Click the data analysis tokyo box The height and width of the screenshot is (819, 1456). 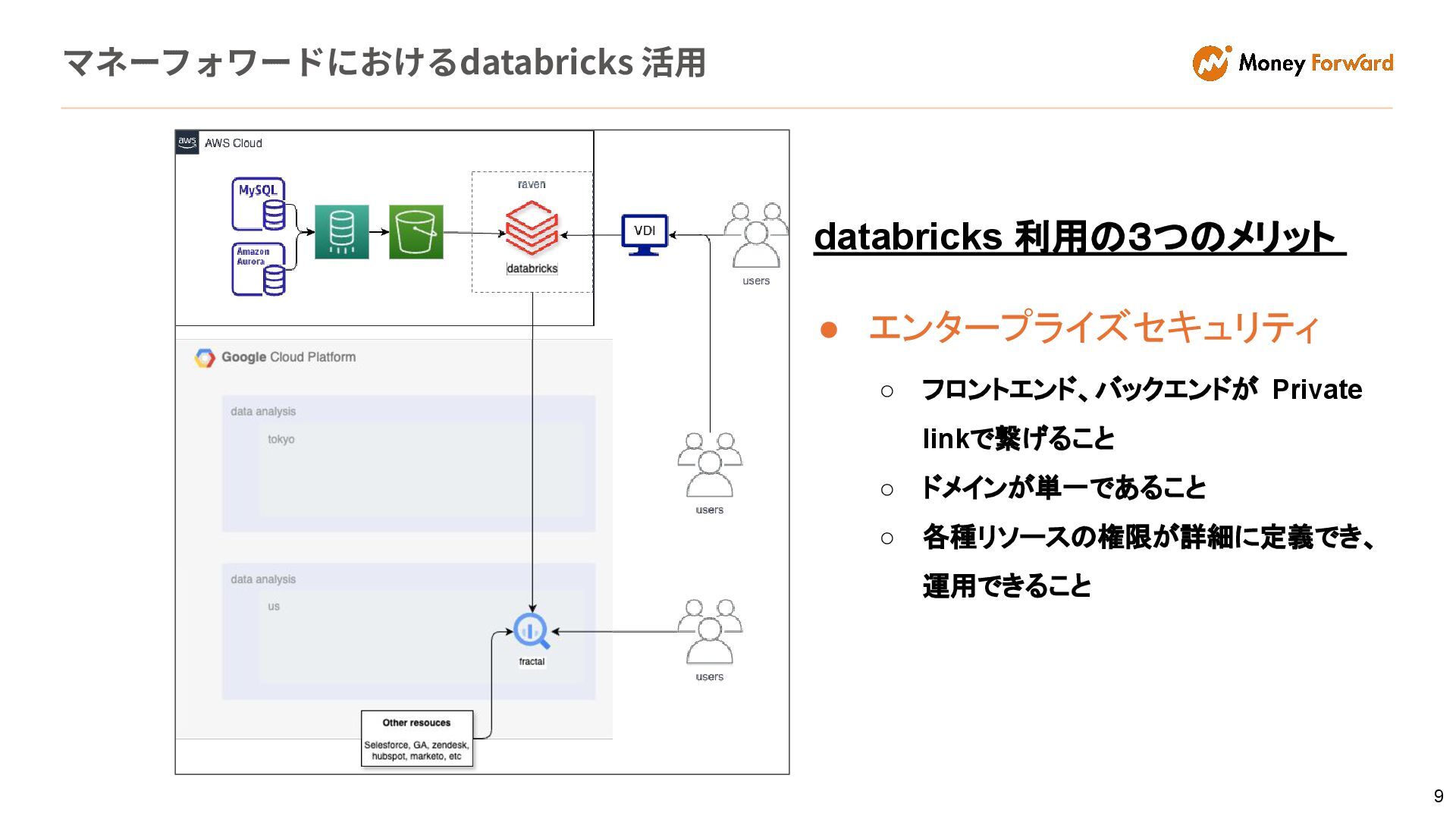[408, 463]
